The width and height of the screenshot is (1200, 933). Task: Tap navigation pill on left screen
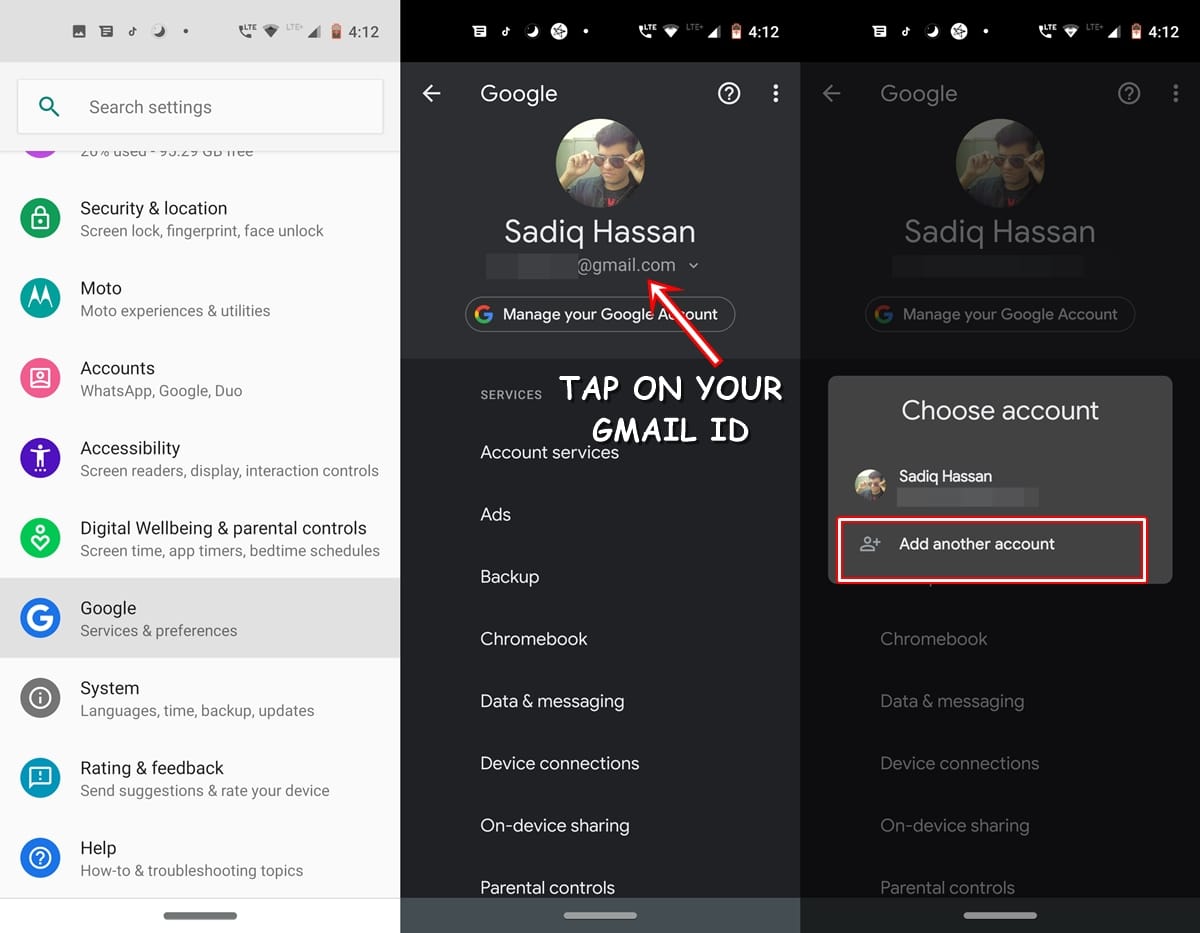[x=200, y=915]
